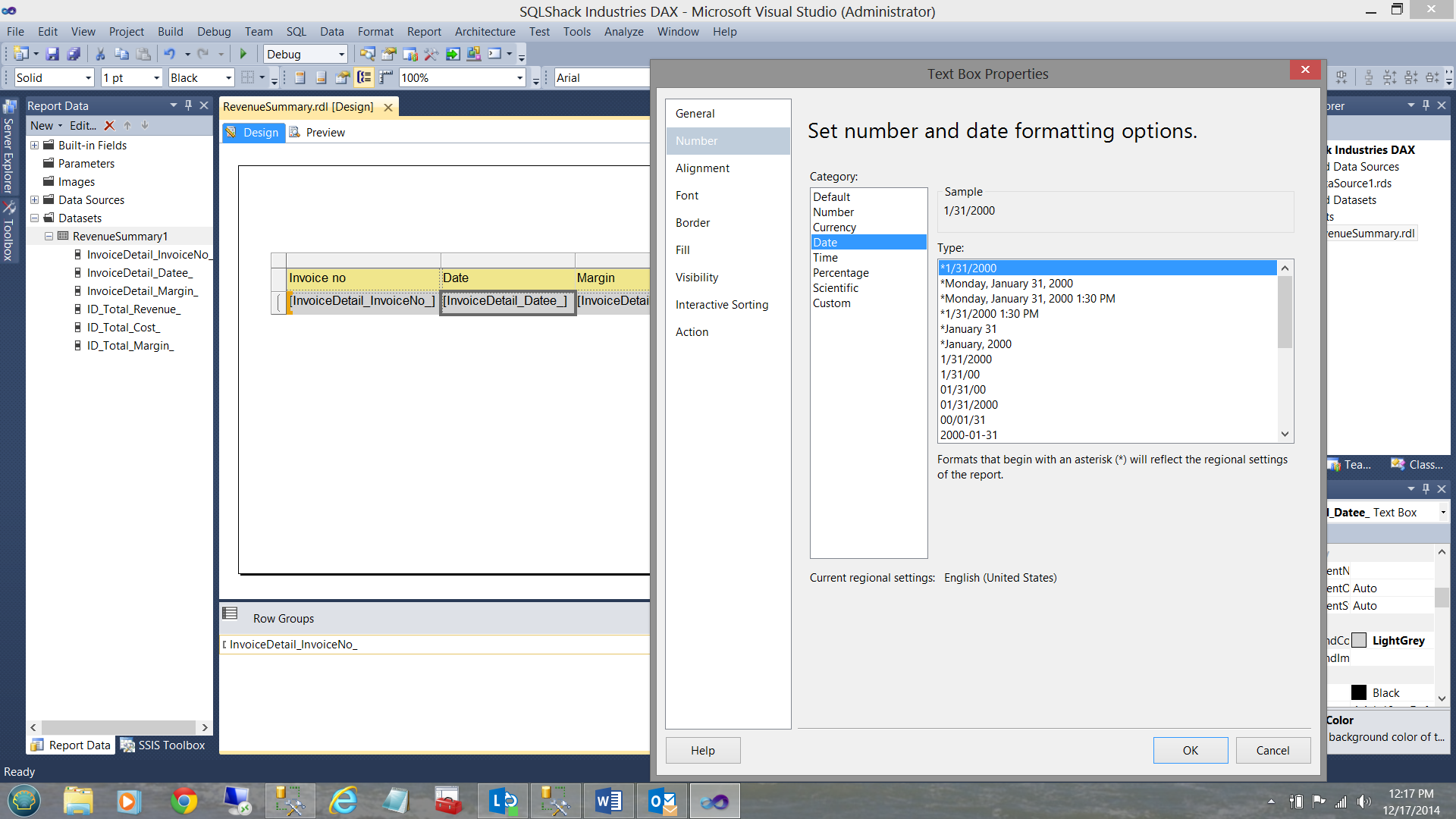
Task: Delete item with red X in Report Data
Action: pos(109,126)
